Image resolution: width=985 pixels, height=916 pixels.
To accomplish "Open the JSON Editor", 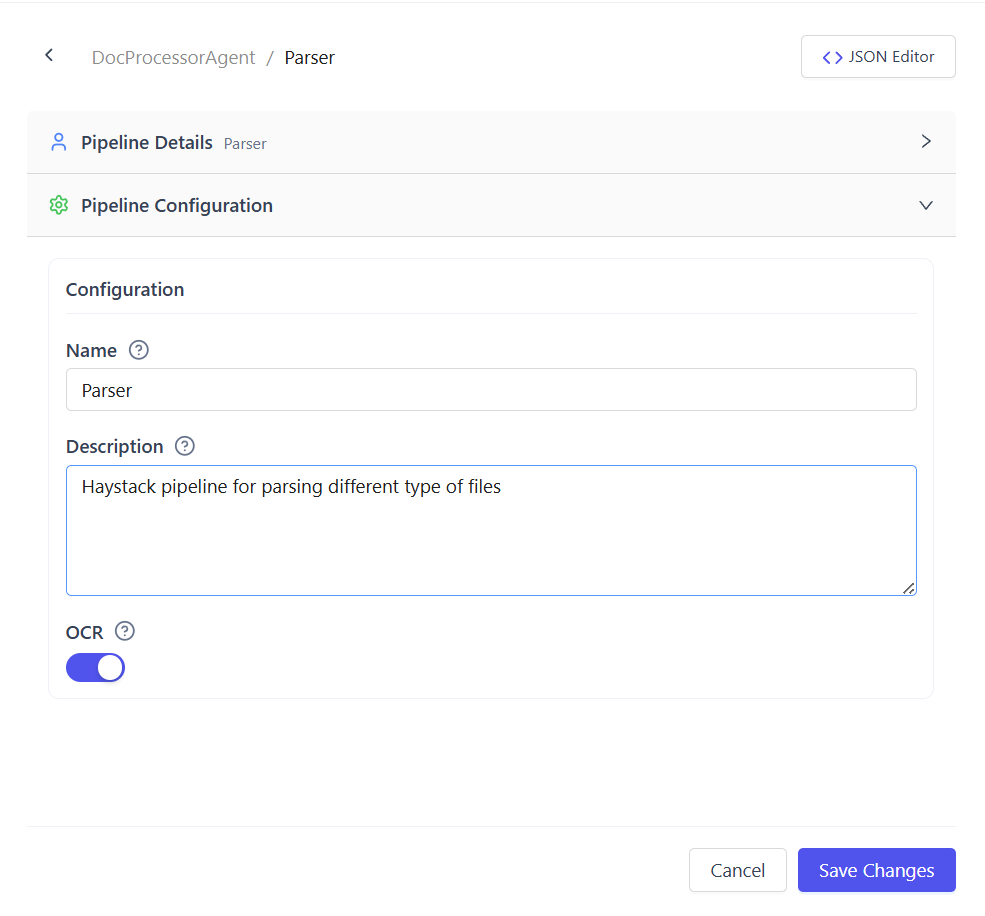I will (878, 57).
